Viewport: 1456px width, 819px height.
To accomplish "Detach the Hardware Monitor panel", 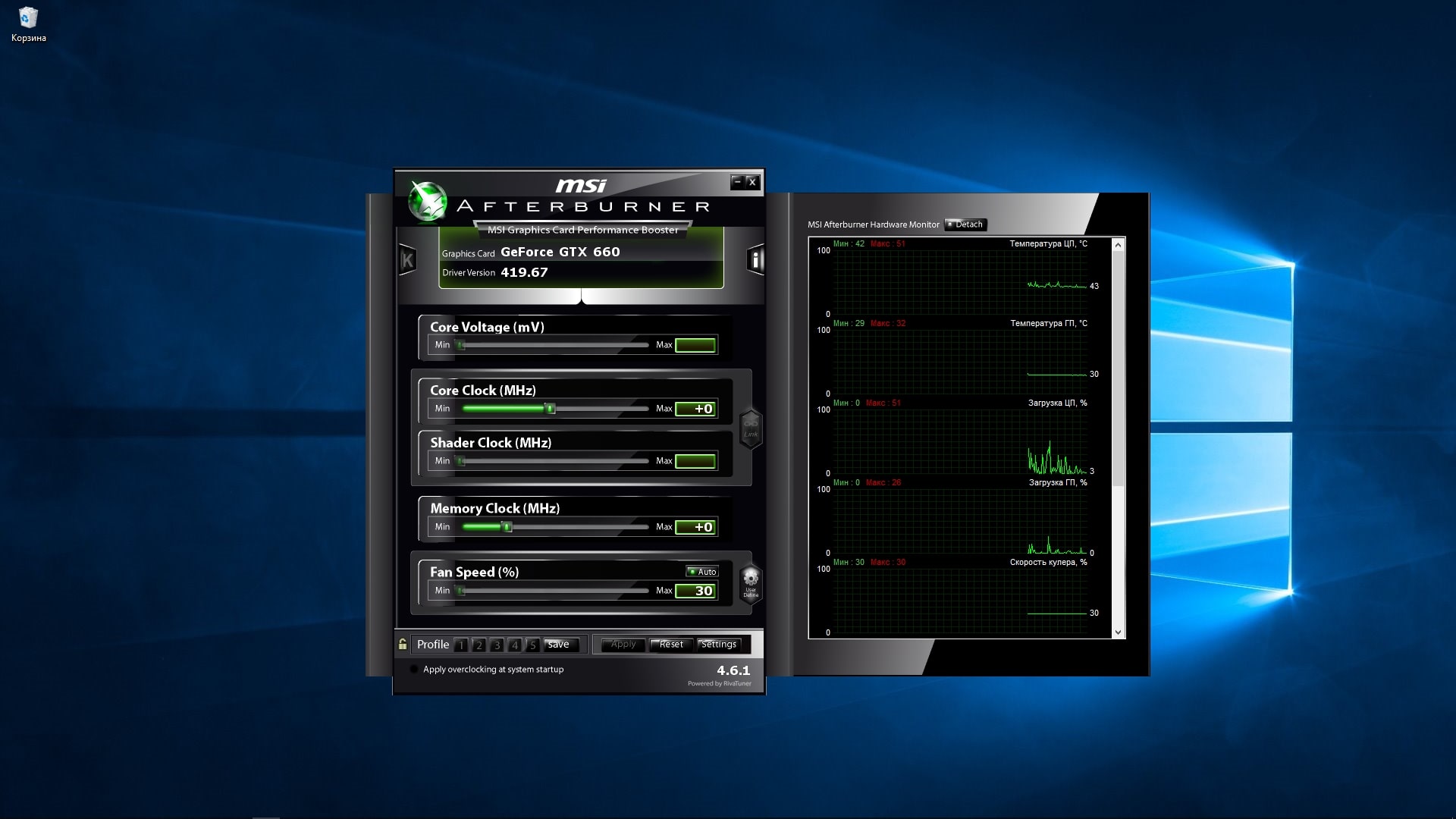I will pos(965,224).
